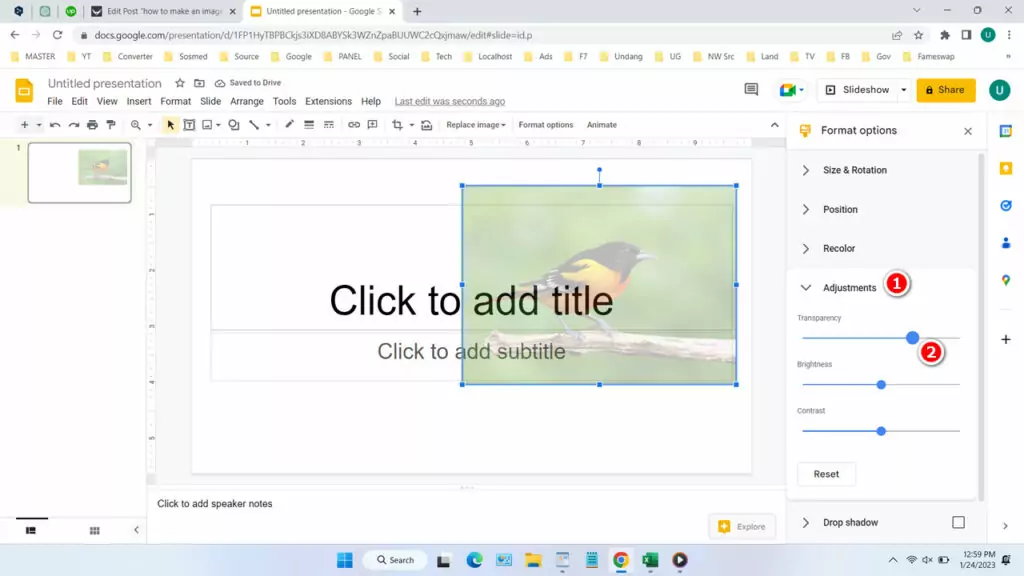Select the slide 1 thumbnail
Viewport: 1024px width, 576px height.
tap(80, 173)
